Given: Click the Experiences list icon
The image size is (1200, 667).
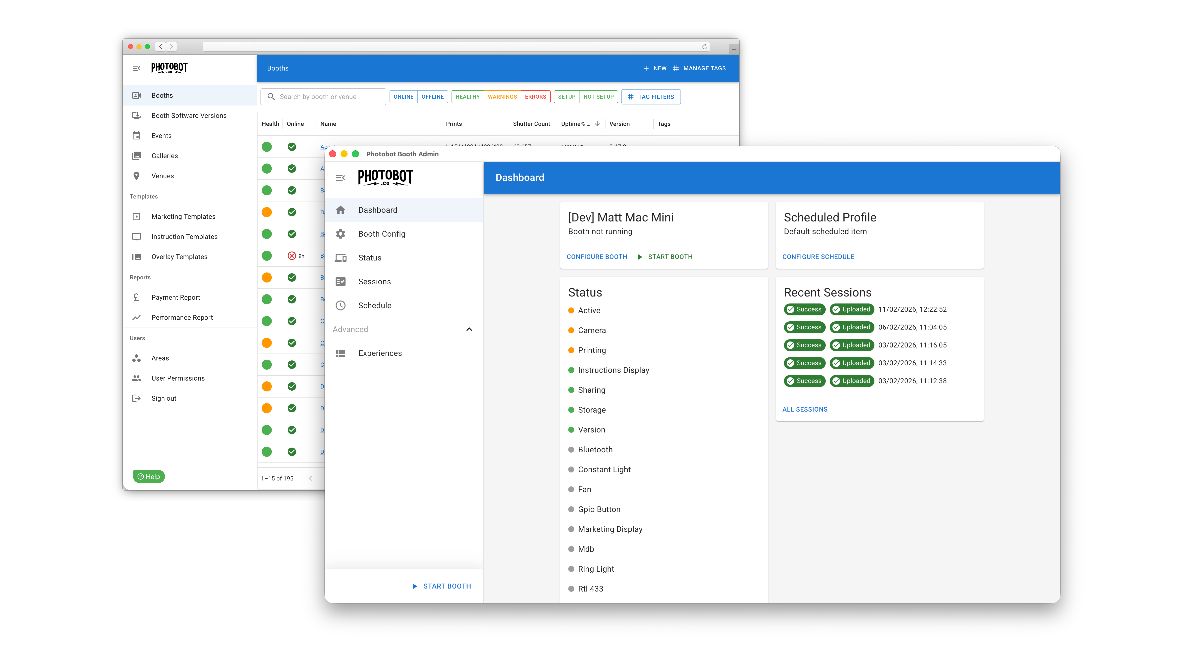Looking at the screenshot, I should (341, 354).
